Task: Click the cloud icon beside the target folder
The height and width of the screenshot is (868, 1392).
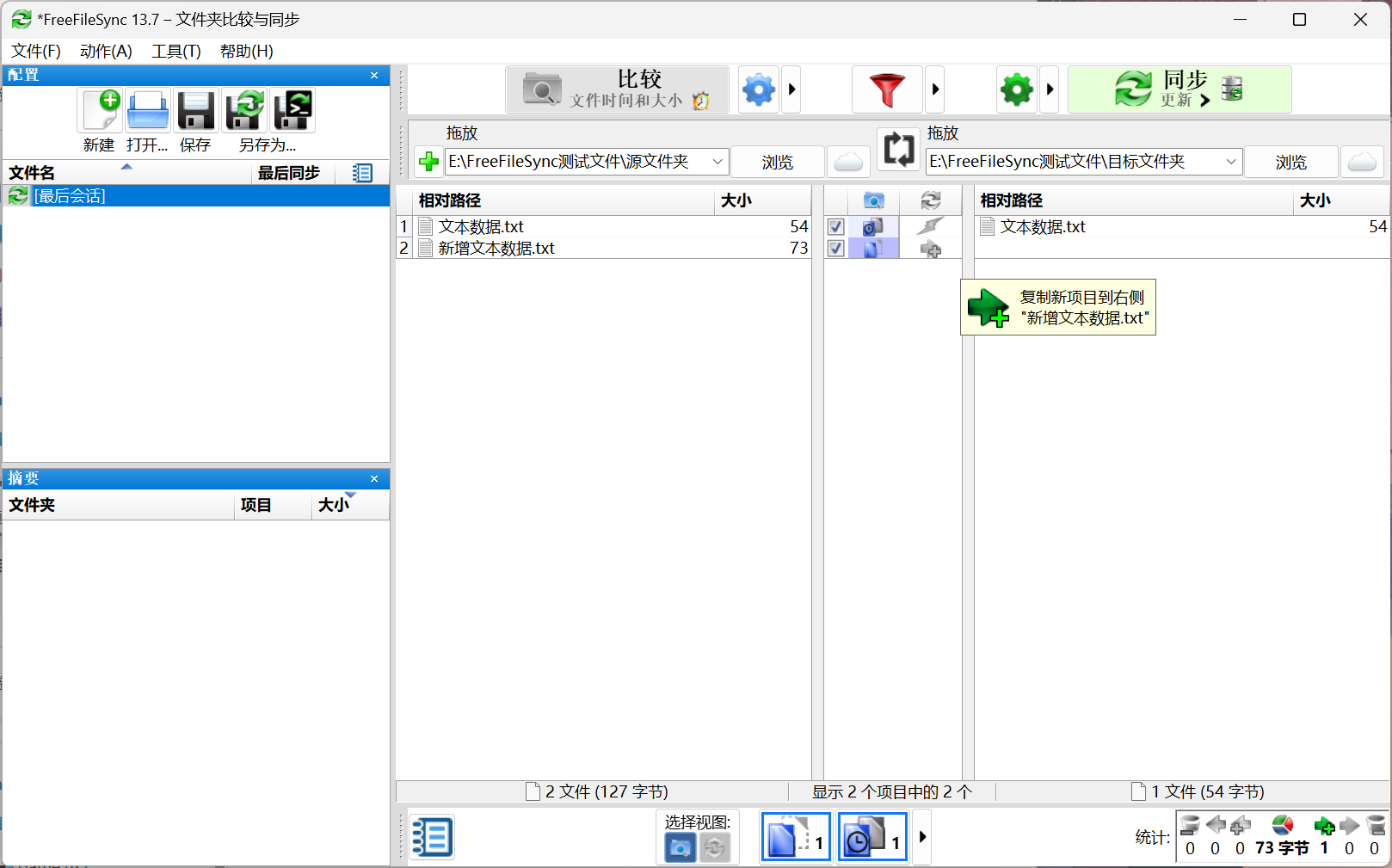Action: click(x=1362, y=162)
